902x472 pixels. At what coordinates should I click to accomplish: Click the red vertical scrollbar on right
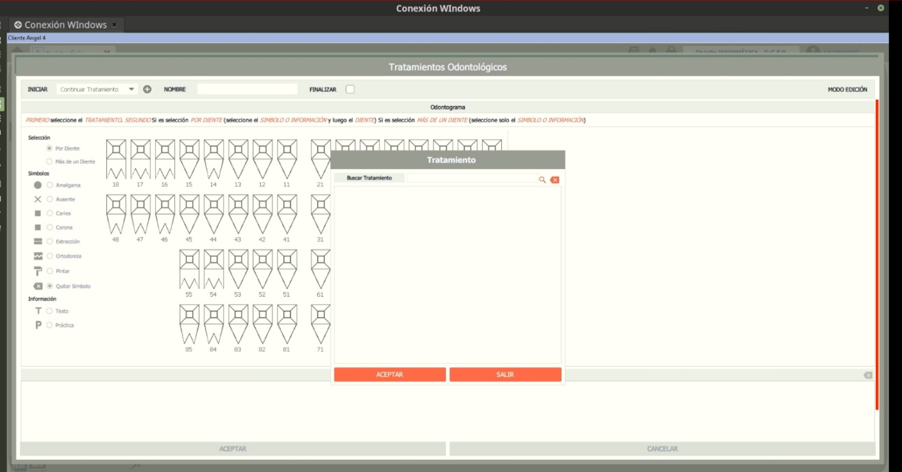(877, 255)
